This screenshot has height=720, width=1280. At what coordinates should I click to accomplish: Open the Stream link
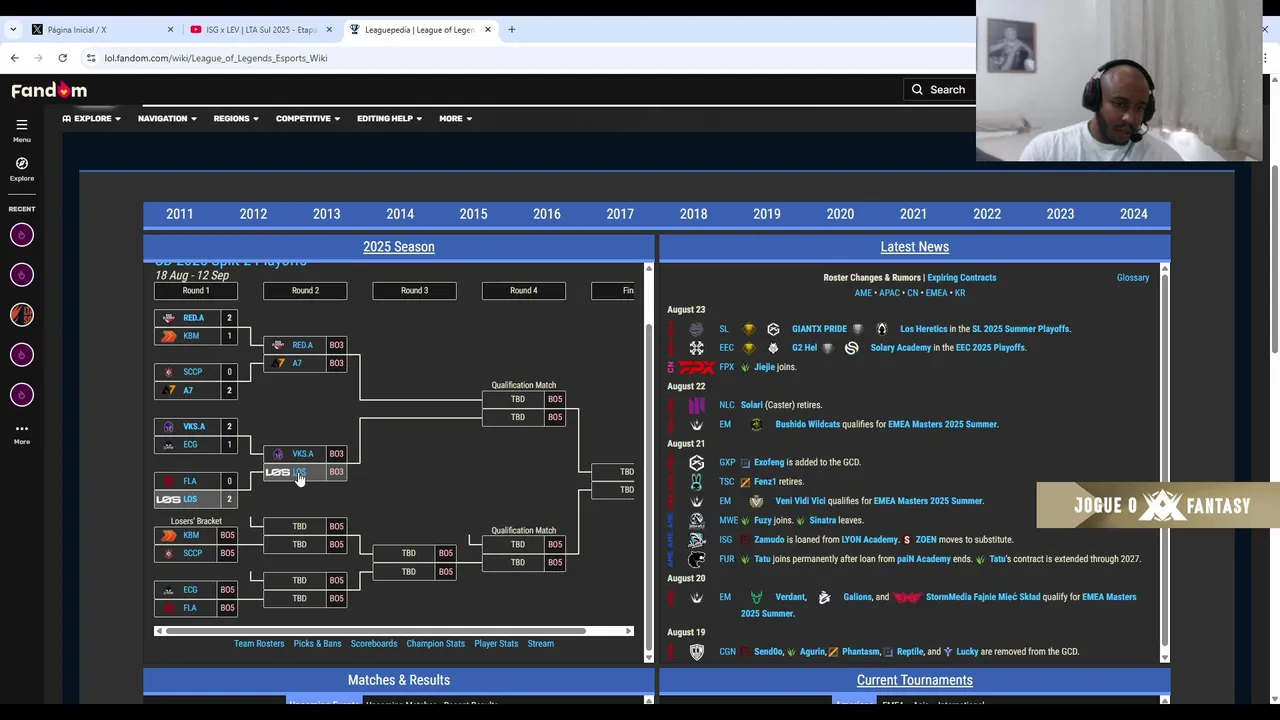[540, 644]
